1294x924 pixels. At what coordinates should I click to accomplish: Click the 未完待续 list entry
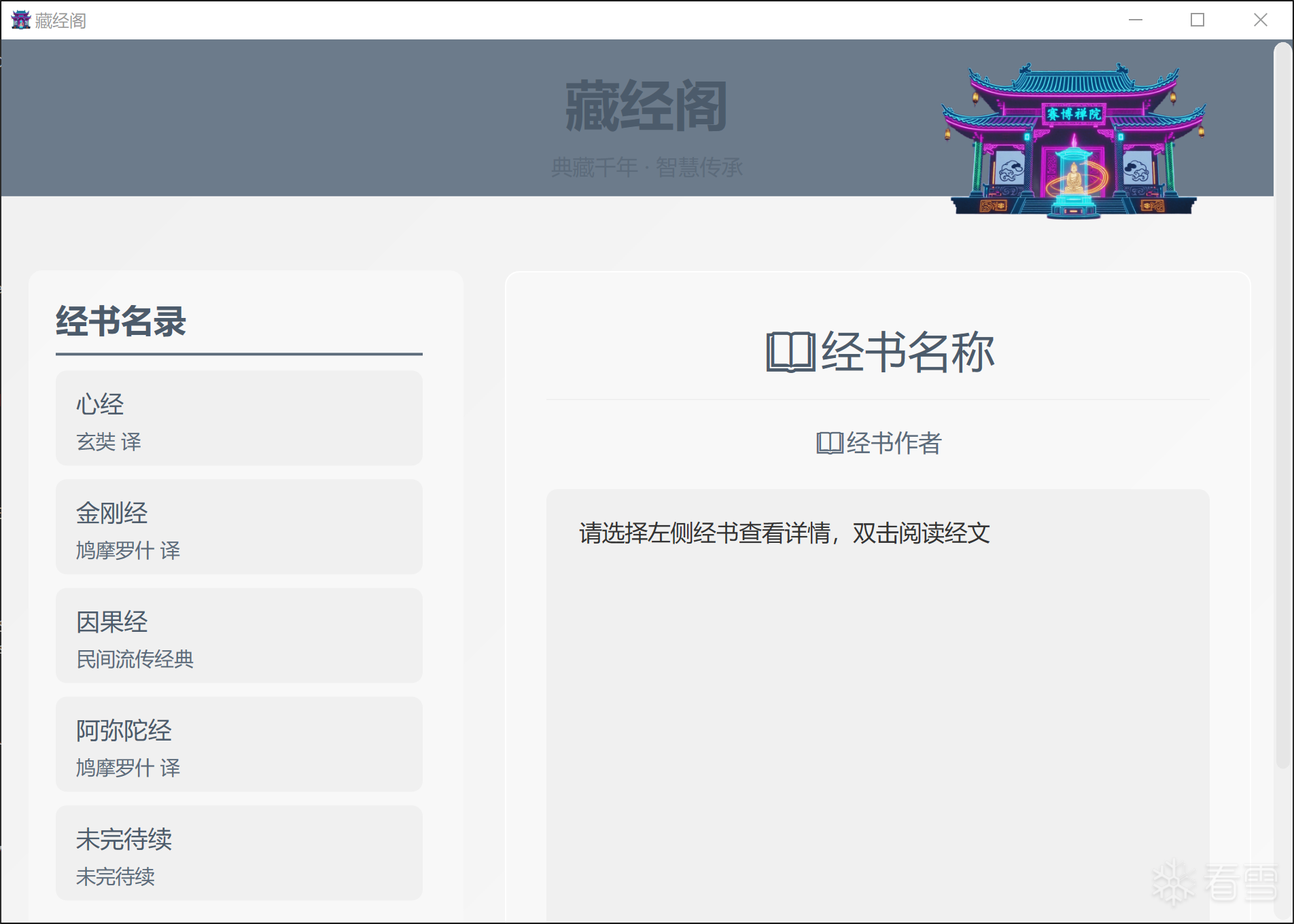(239, 853)
